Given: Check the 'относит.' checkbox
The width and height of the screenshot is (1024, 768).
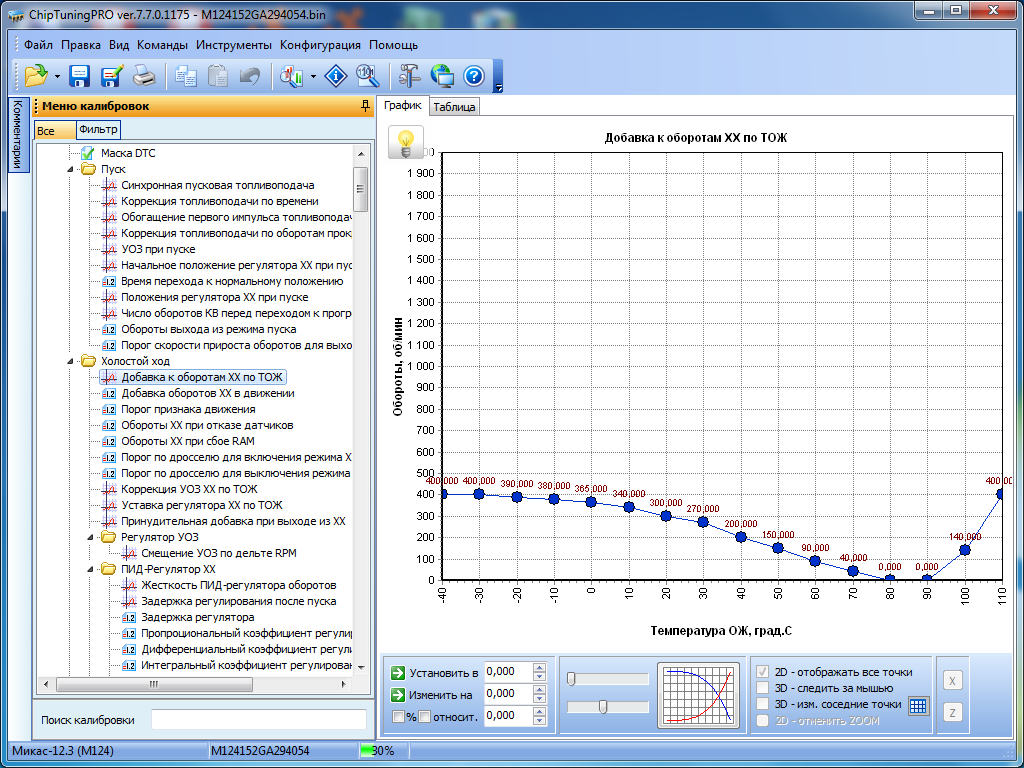Looking at the screenshot, I should coord(424,716).
